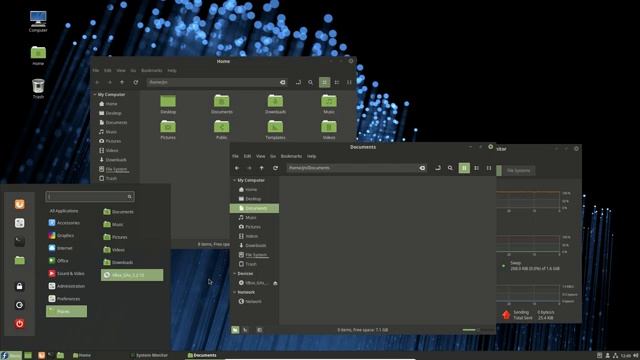
Task: Select Documents folder in Home window
Action: click(x=222, y=104)
